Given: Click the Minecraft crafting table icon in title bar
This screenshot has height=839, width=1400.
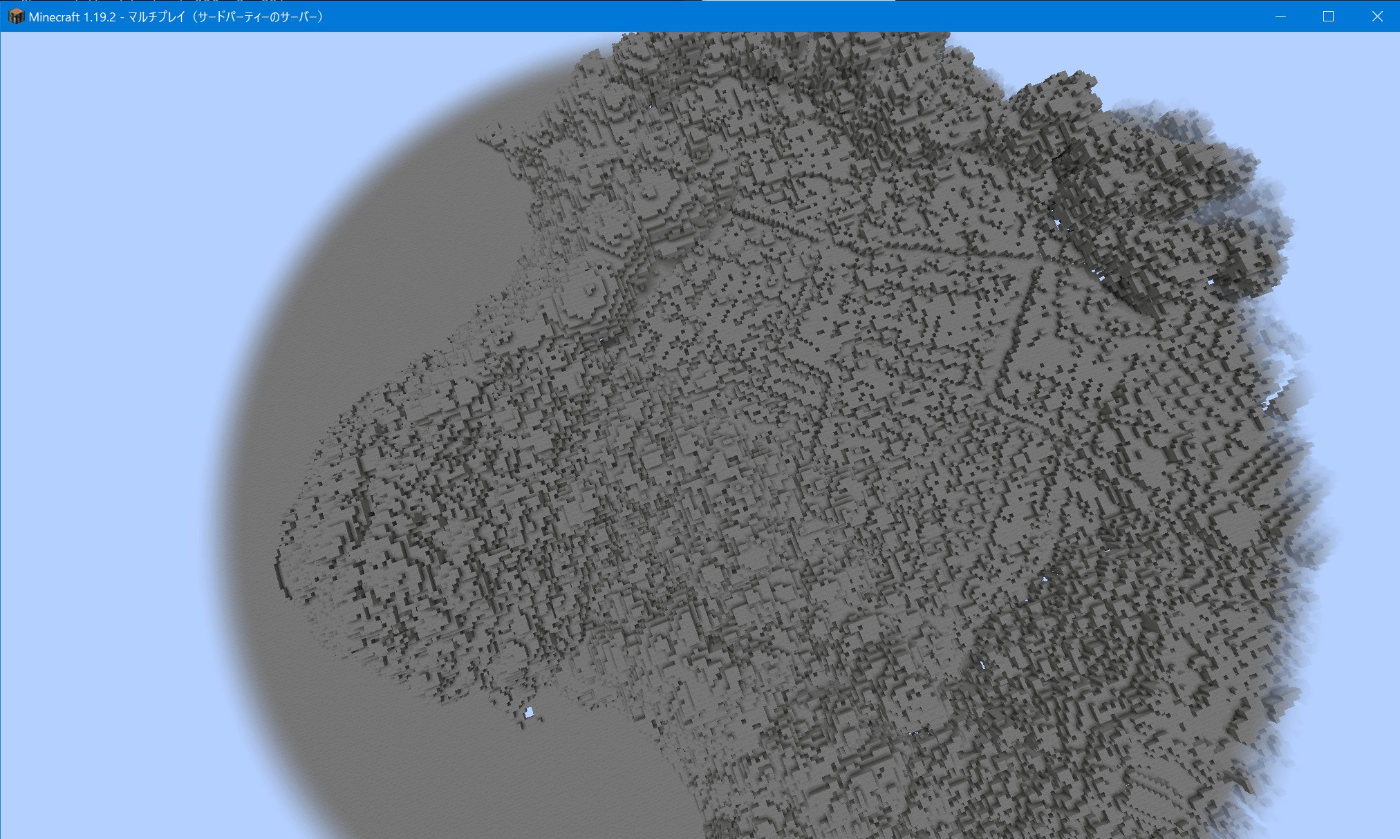Looking at the screenshot, I should tap(17, 17).
